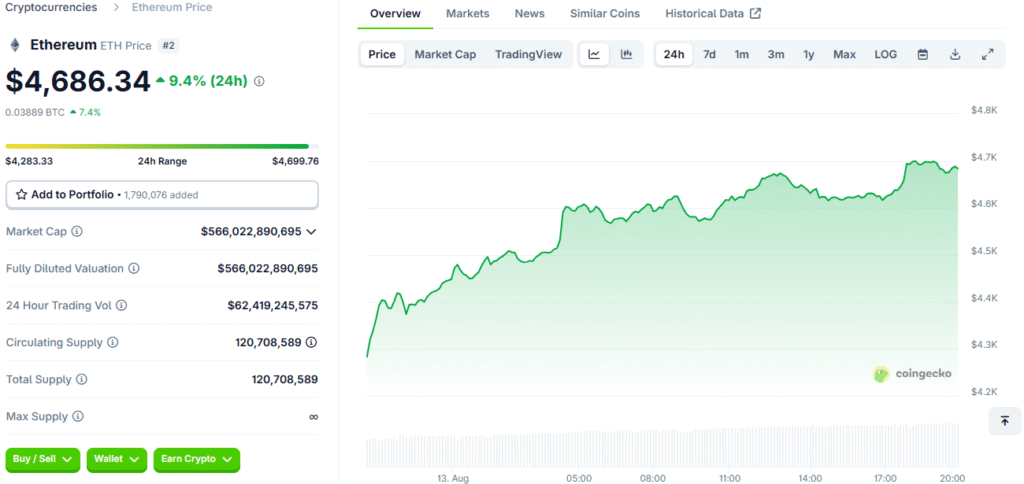Click the star icon in Add to Portfolio
This screenshot has height=484, width=1024.
(22, 195)
